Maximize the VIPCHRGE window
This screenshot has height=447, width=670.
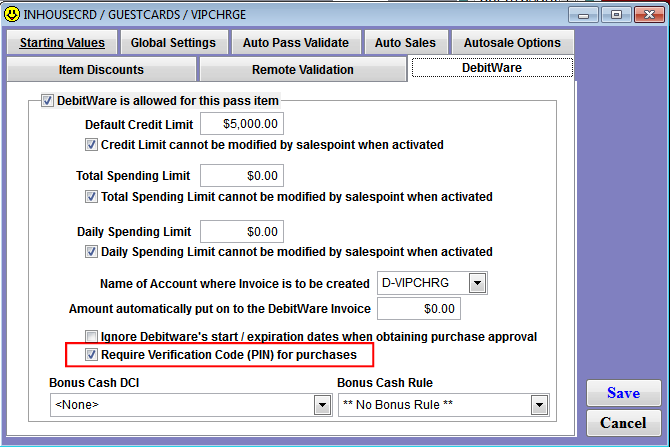(x=616, y=15)
